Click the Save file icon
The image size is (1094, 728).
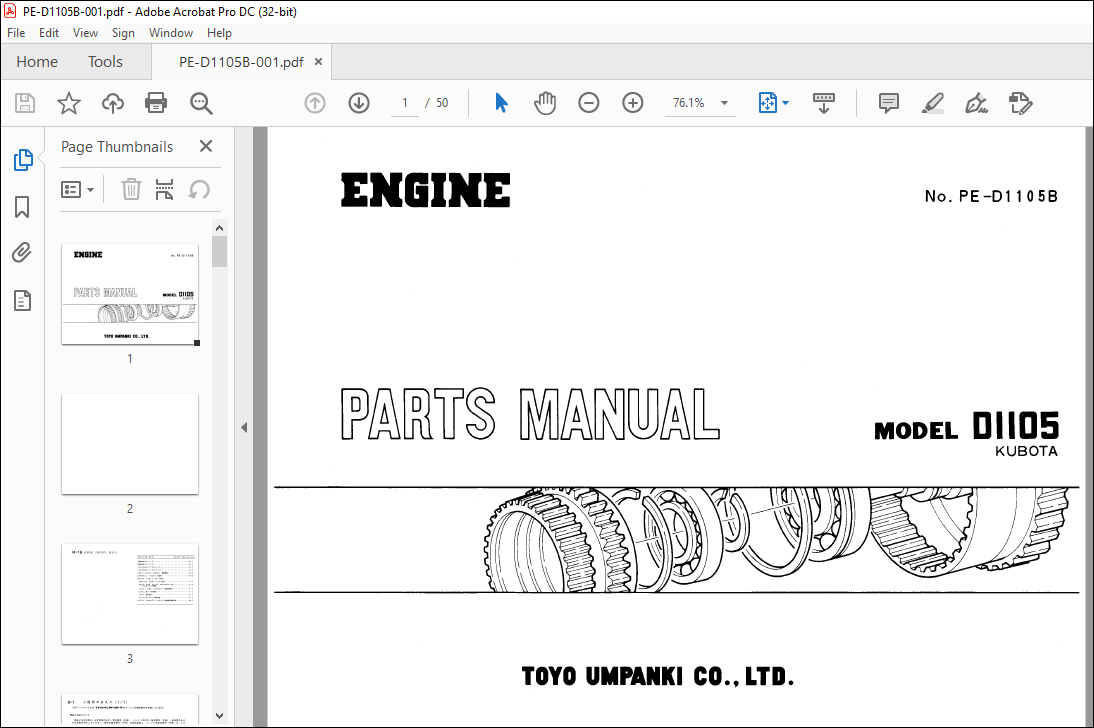[25, 103]
